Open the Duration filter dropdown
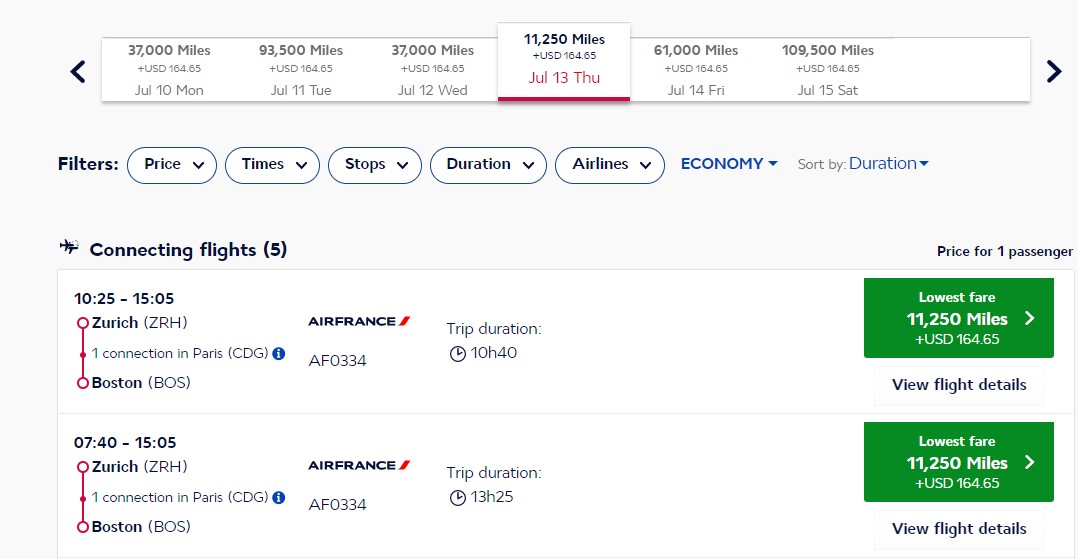This screenshot has height=559, width=1078. 488,165
